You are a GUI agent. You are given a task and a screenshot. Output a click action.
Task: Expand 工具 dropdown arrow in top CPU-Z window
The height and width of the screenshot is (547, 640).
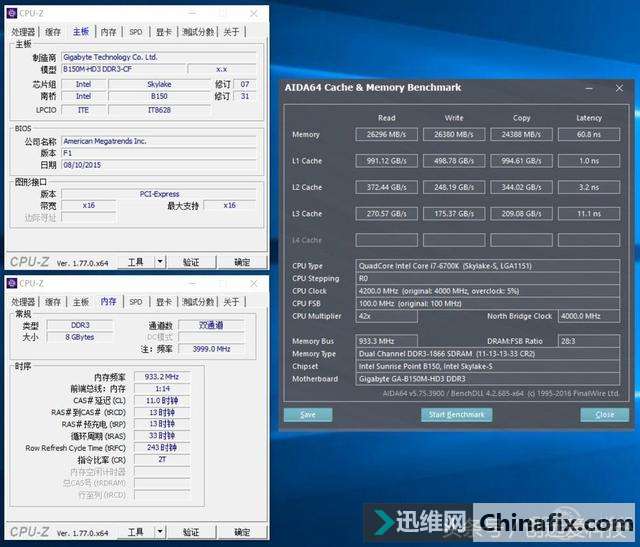[x=160, y=262]
